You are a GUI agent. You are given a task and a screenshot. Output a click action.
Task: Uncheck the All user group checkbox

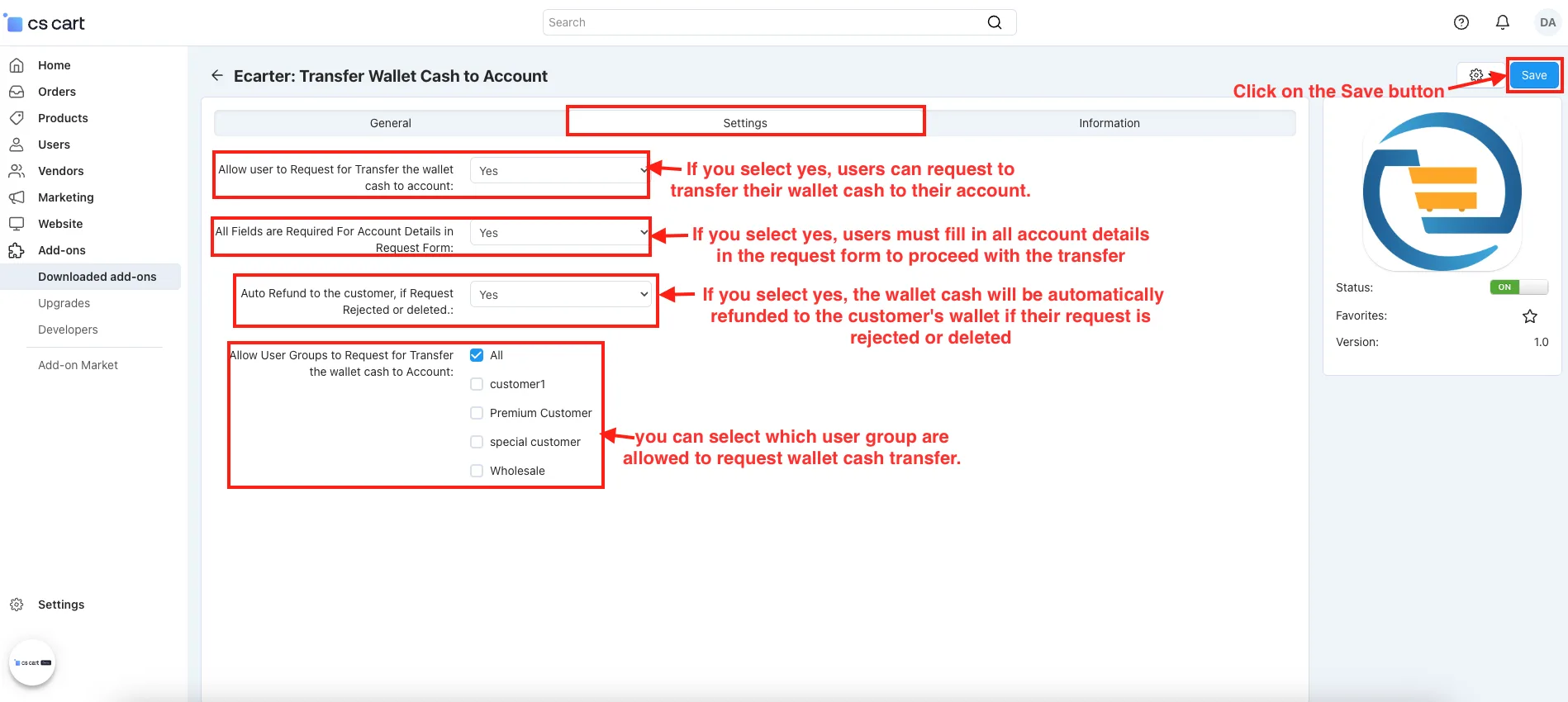(x=477, y=355)
